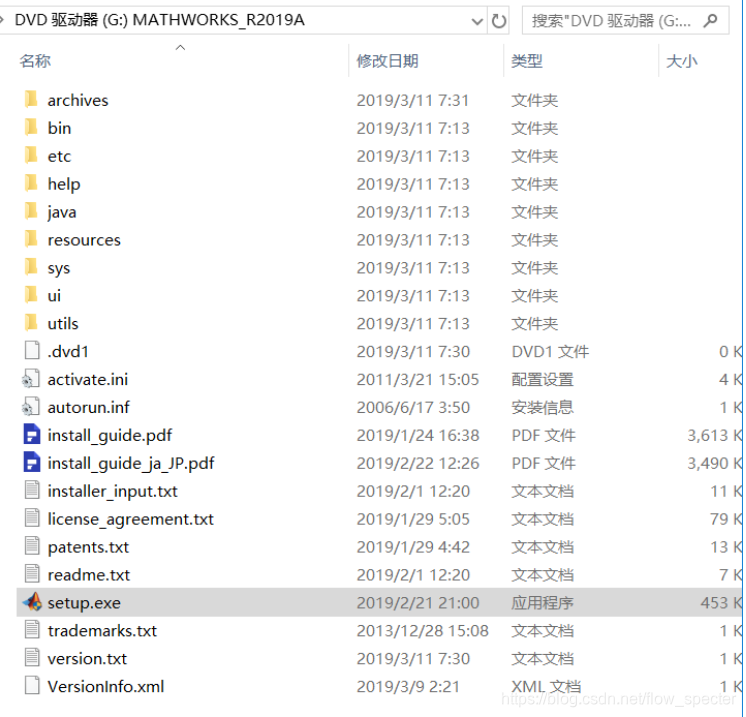Click the .dvd1 blank file icon

pos(32,352)
